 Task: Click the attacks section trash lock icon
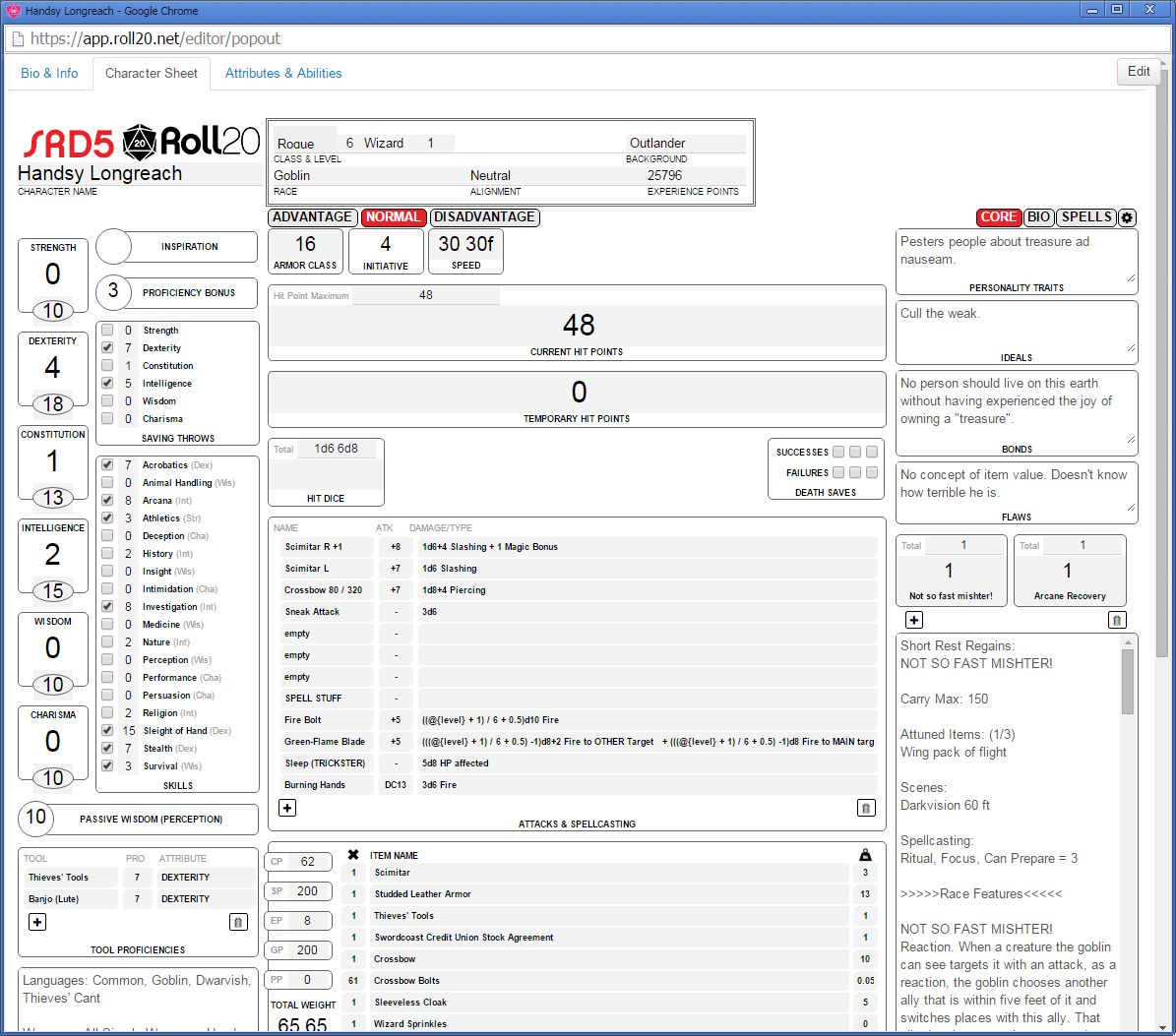click(866, 808)
